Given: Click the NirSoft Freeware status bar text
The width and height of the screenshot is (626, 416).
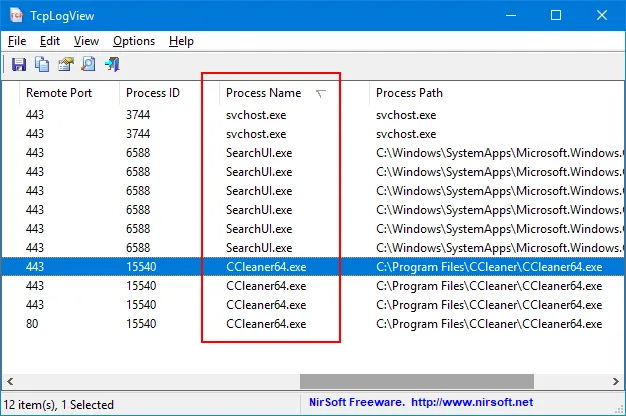Looking at the screenshot, I should coord(357,402).
